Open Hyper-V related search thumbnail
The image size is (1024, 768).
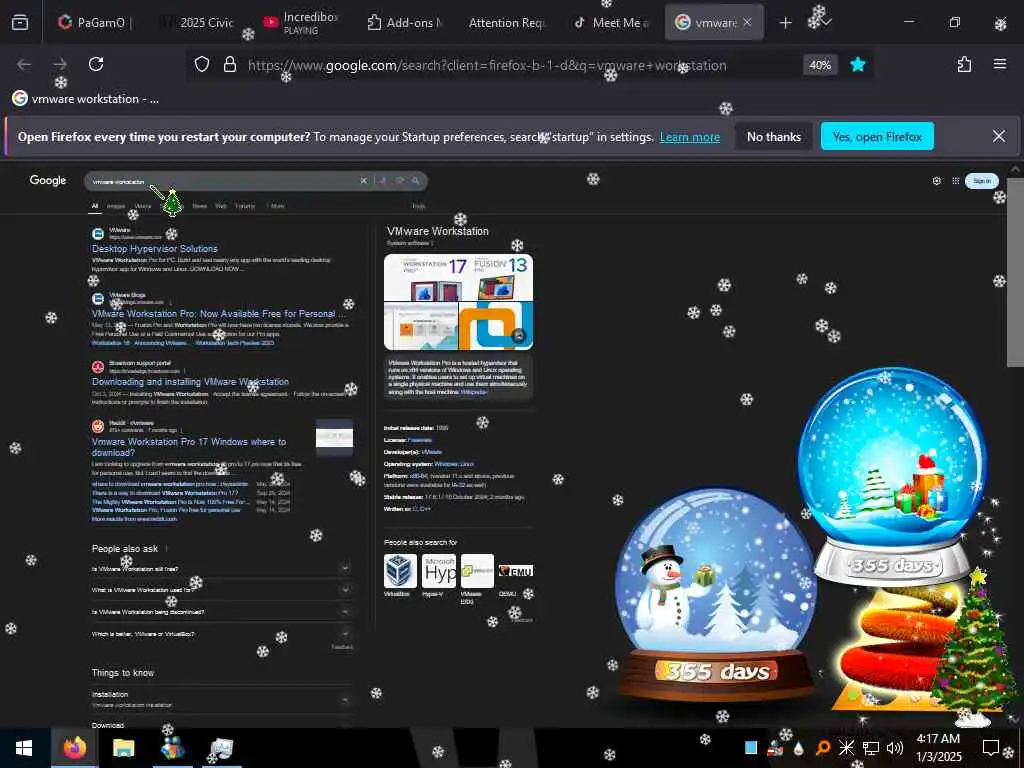tap(440, 571)
